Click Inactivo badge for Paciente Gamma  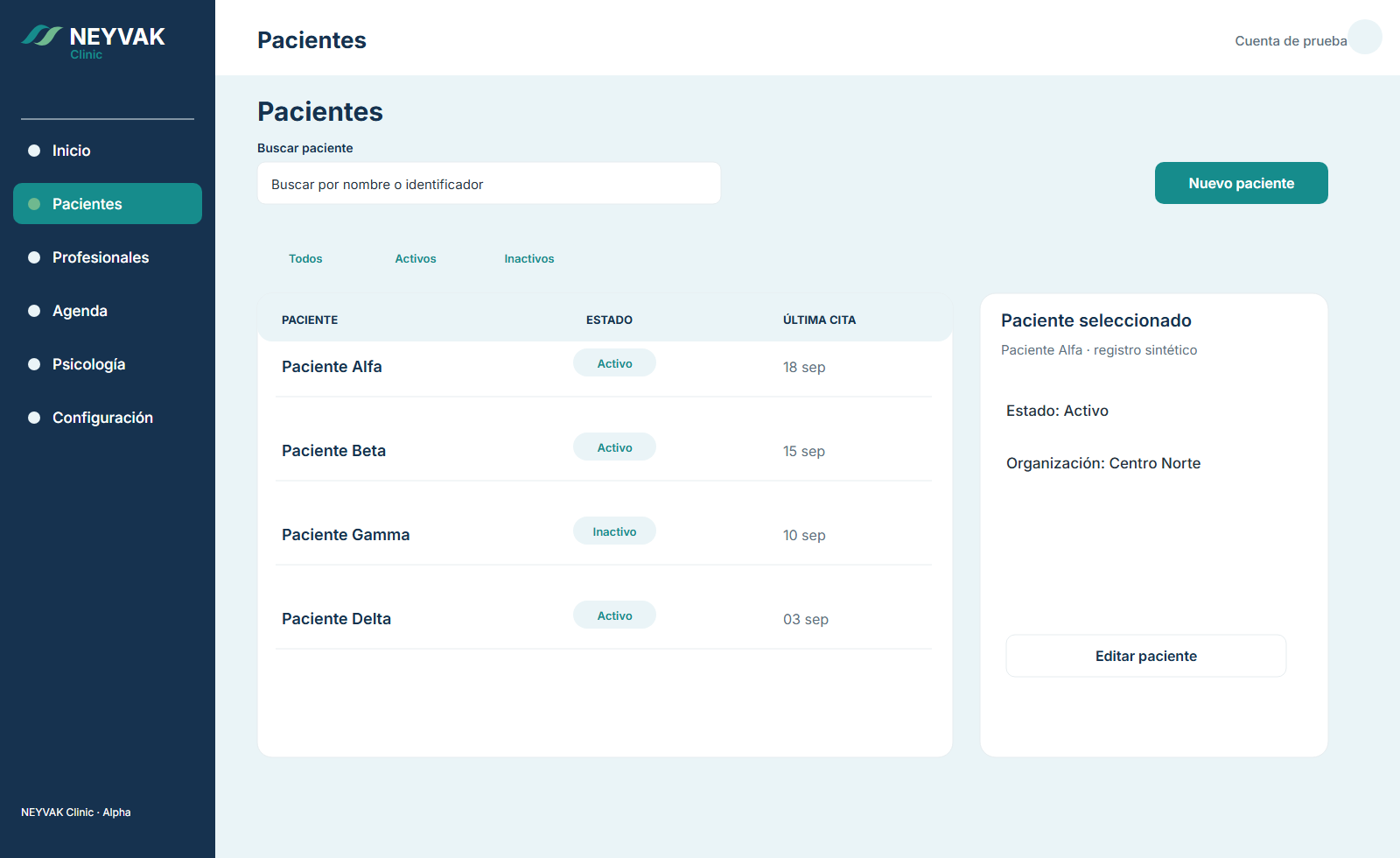(614, 531)
